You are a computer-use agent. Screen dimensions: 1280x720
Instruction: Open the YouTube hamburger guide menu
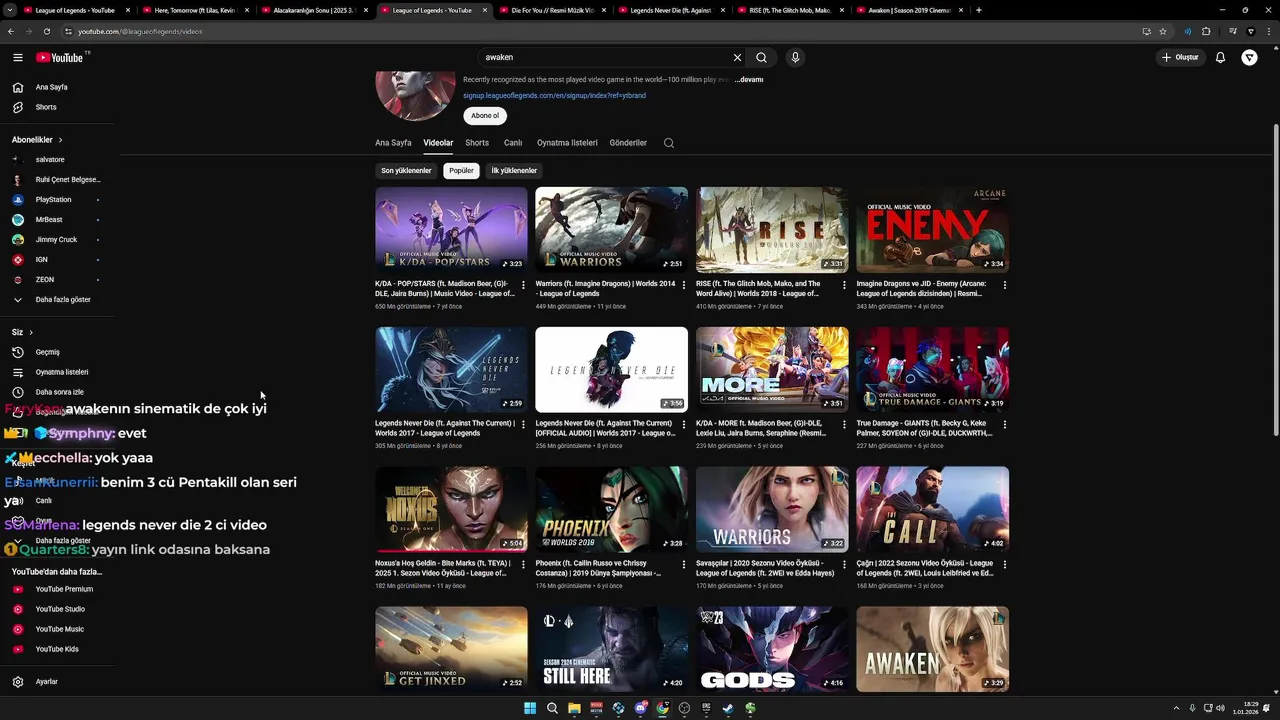[x=18, y=58]
